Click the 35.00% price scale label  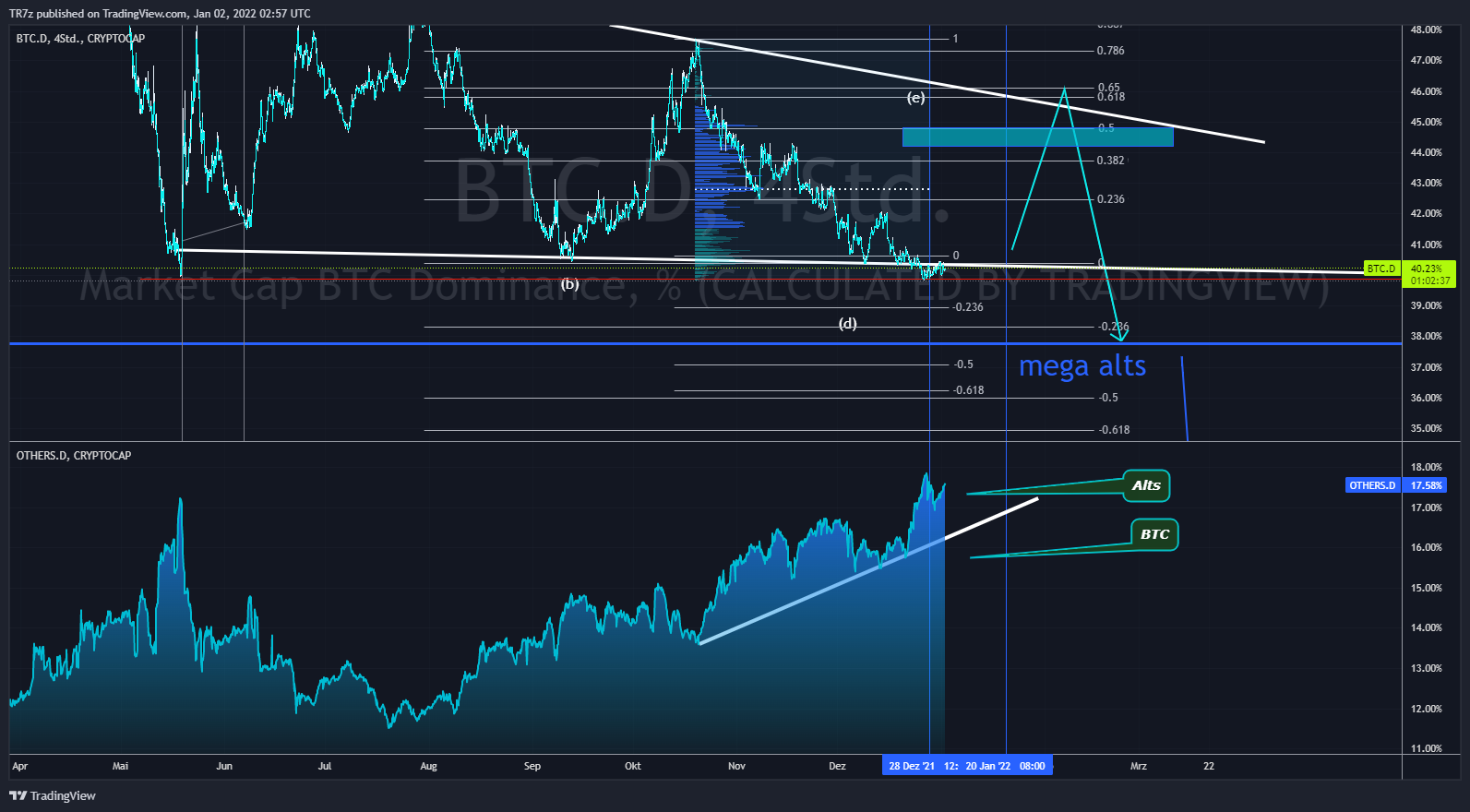[1427, 428]
